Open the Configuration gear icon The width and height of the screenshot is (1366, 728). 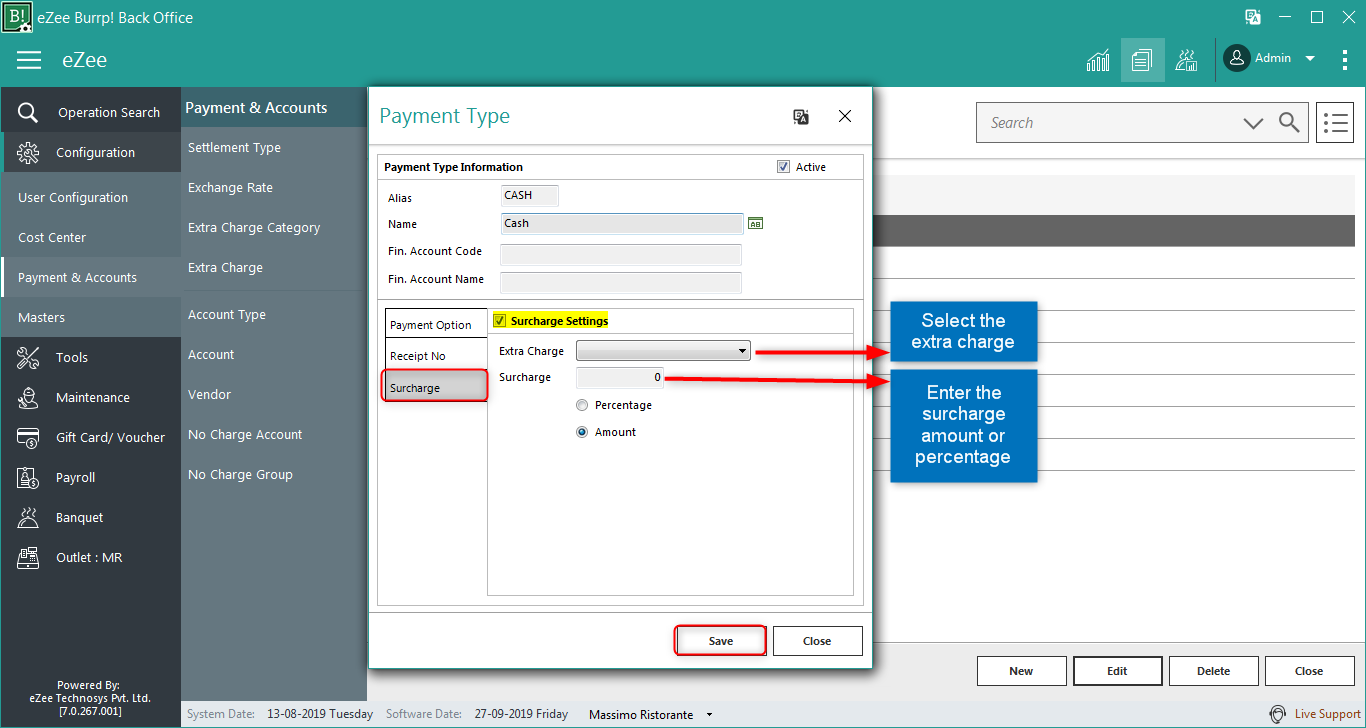28,152
